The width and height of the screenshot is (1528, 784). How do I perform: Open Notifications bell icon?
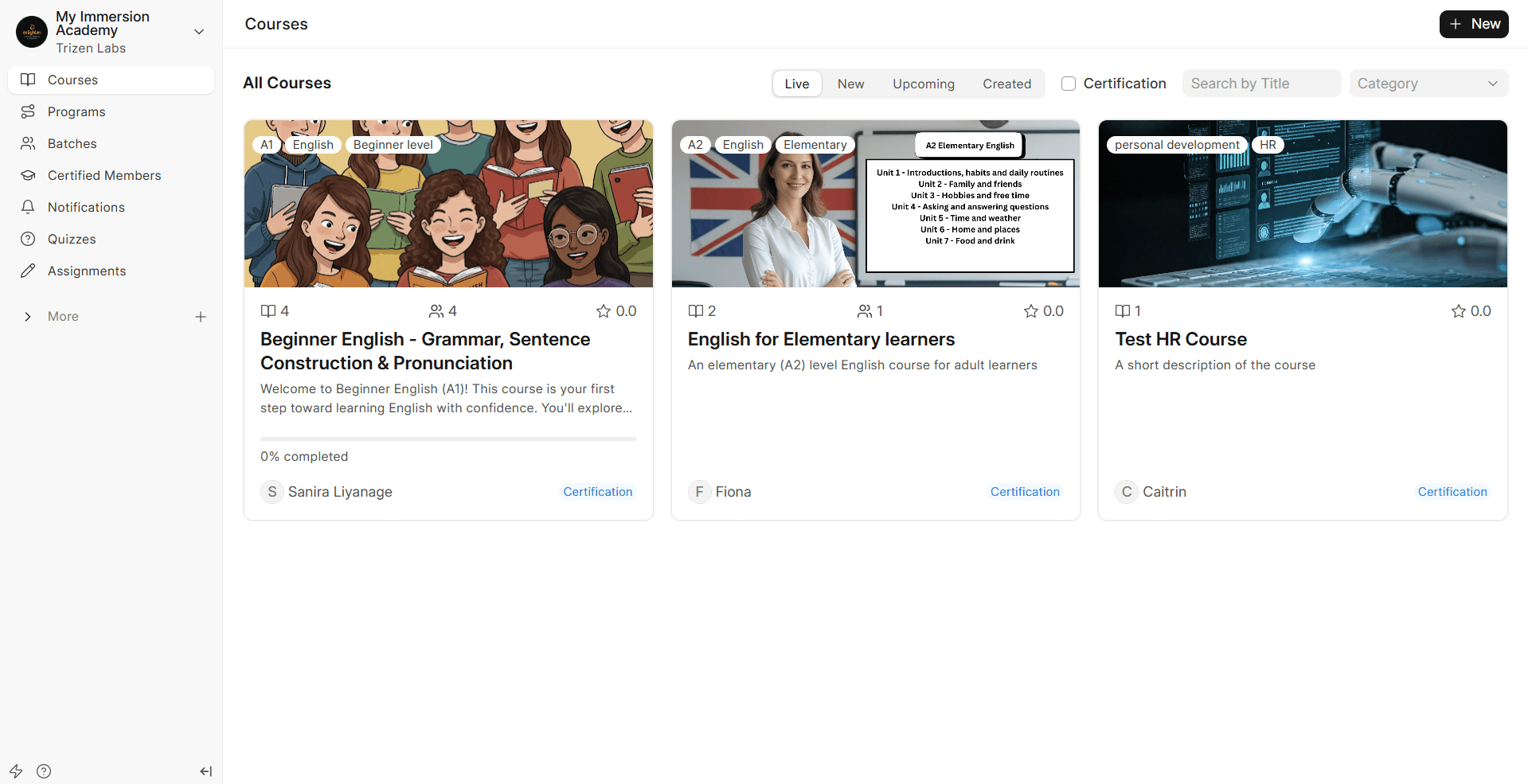28,207
